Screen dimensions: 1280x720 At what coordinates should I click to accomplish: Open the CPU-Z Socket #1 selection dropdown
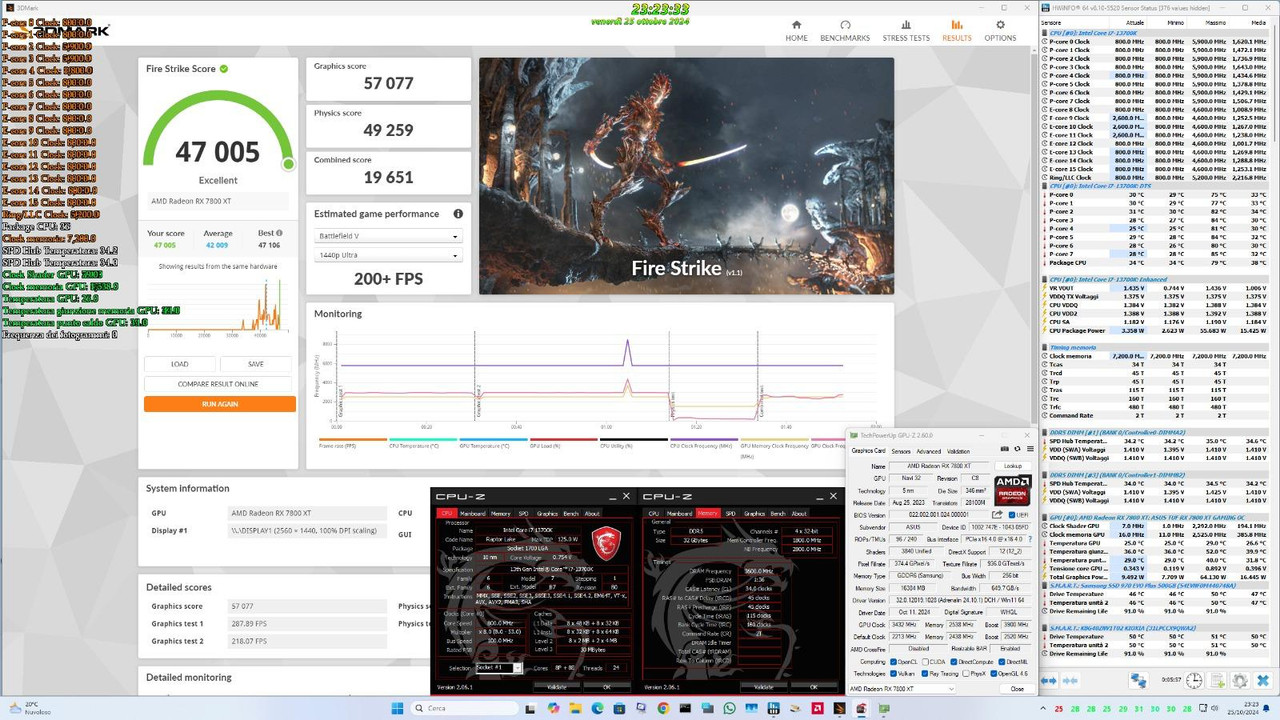pyautogui.click(x=499, y=668)
